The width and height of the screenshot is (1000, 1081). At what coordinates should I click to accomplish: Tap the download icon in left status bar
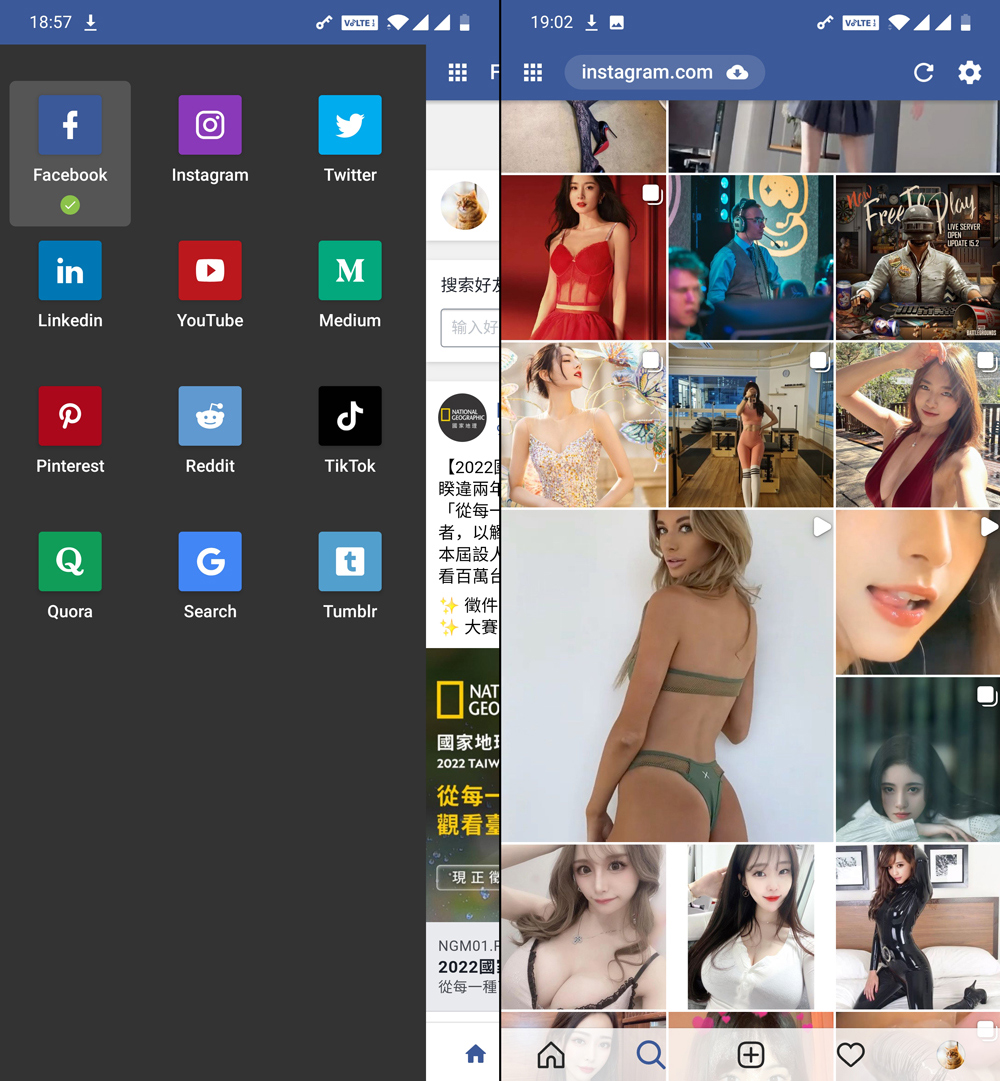(x=90, y=23)
